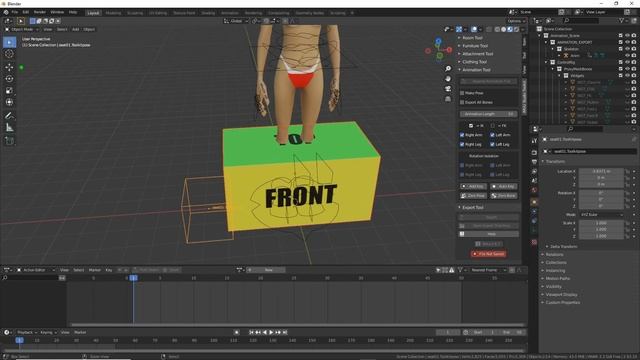Toggle the camera view icon
The image size is (640, 360).
pyautogui.click(x=448, y=89)
